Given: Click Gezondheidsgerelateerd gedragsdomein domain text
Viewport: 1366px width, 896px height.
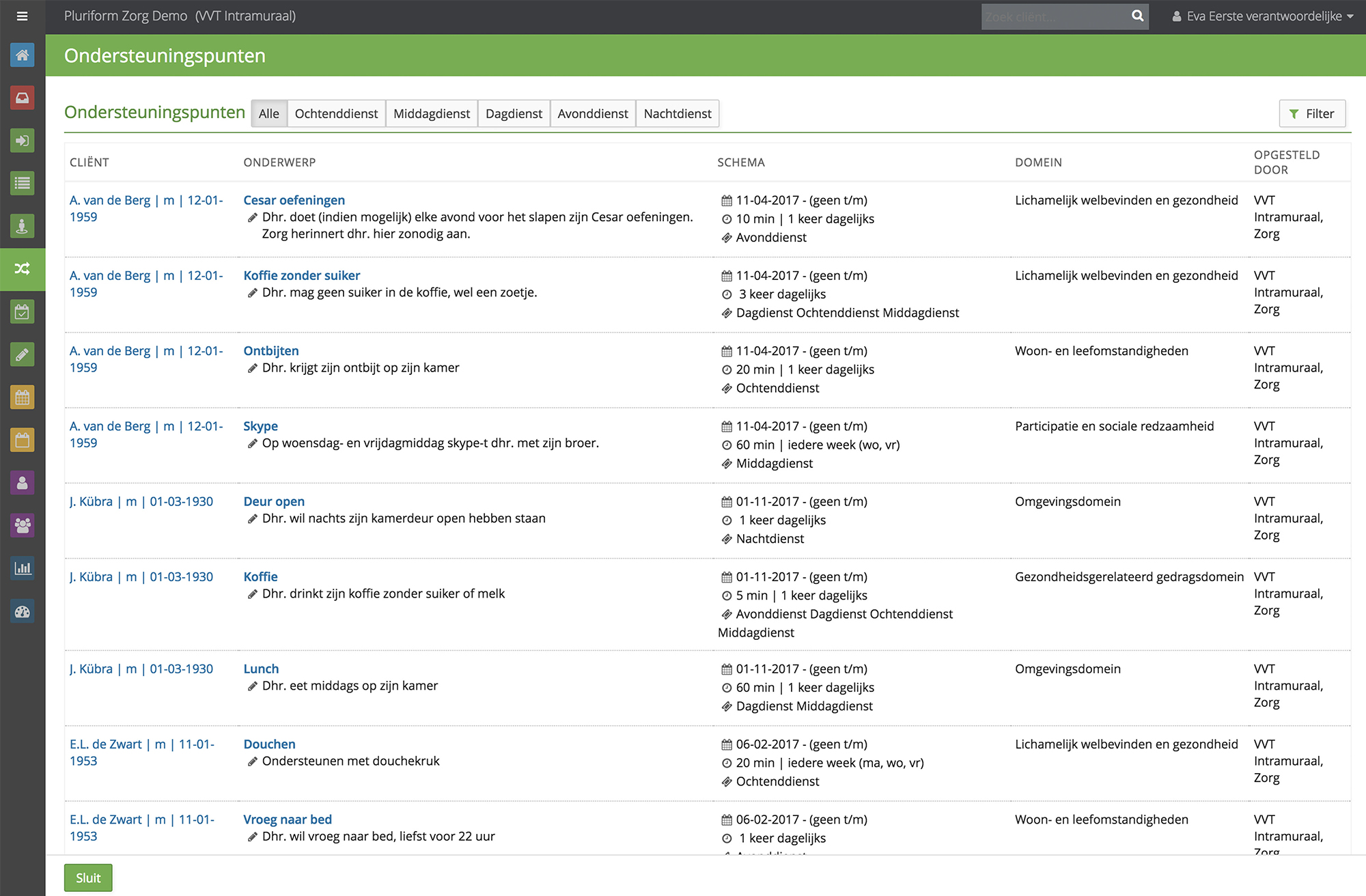Looking at the screenshot, I should (x=1129, y=576).
